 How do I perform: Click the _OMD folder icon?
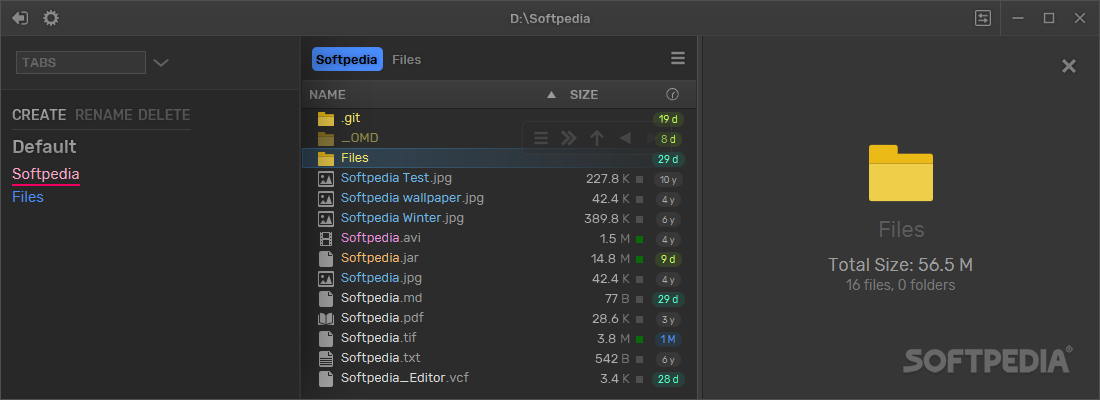[x=326, y=138]
